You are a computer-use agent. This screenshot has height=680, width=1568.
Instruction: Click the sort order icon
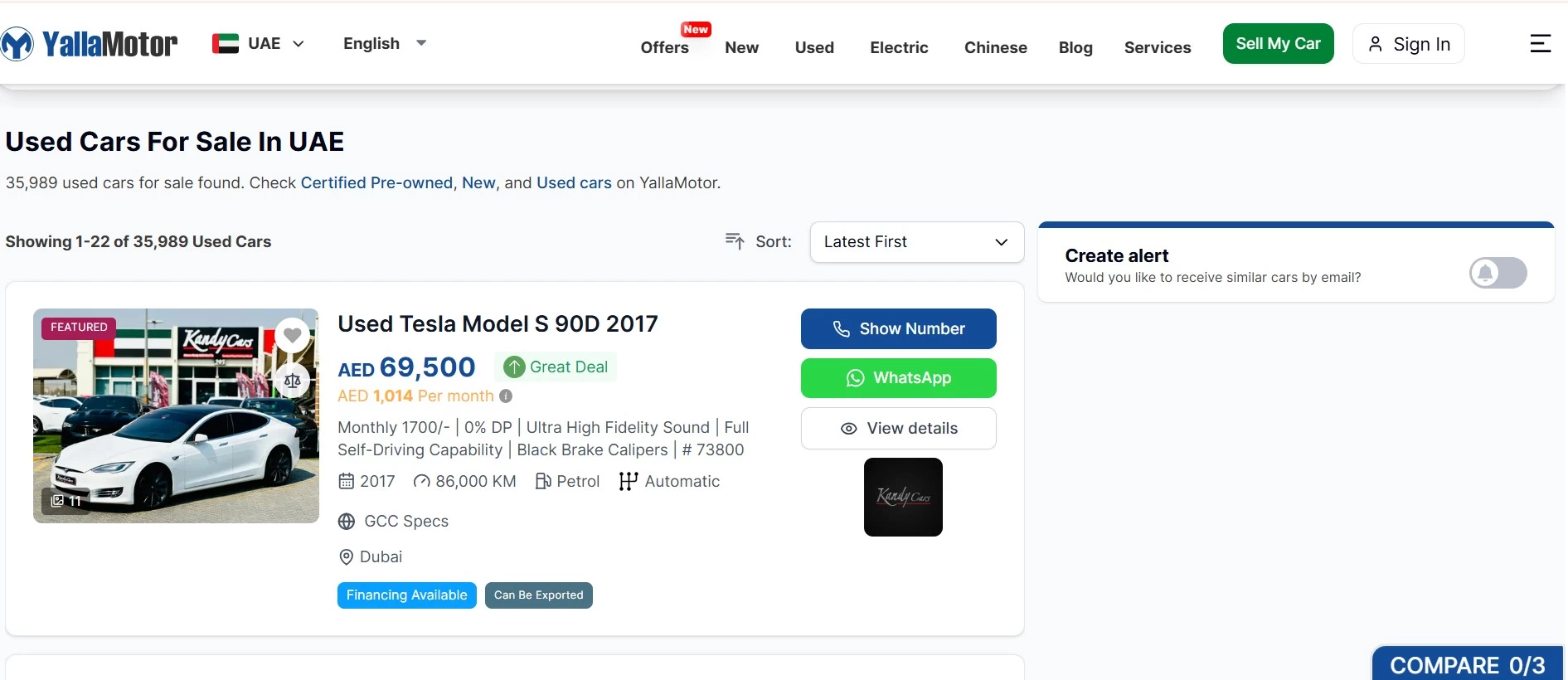pyautogui.click(x=734, y=241)
